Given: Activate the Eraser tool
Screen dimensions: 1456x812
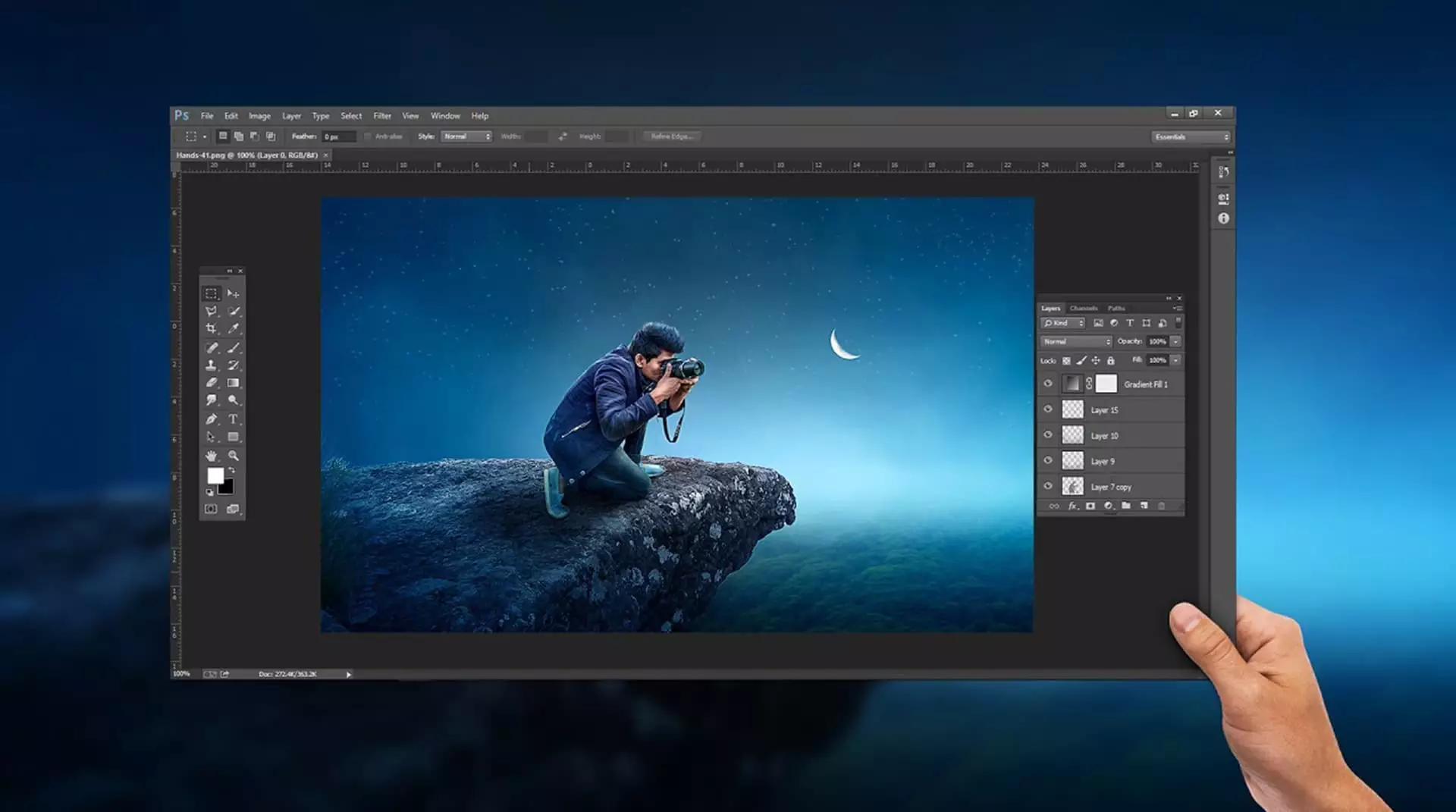Looking at the screenshot, I should tap(212, 383).
